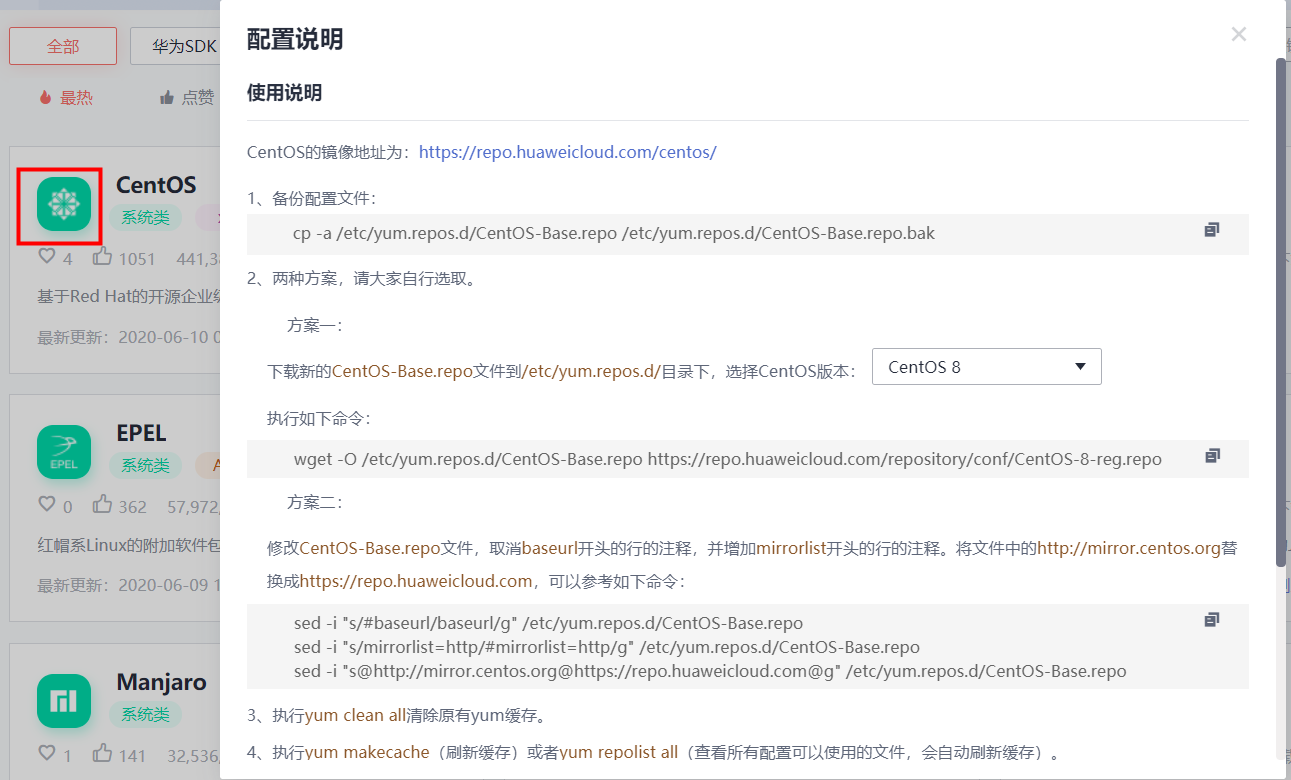Viewport: 1291px width, 780px height.
Task: Click the 红帽系Linux description text
Action: coord(129,545)
